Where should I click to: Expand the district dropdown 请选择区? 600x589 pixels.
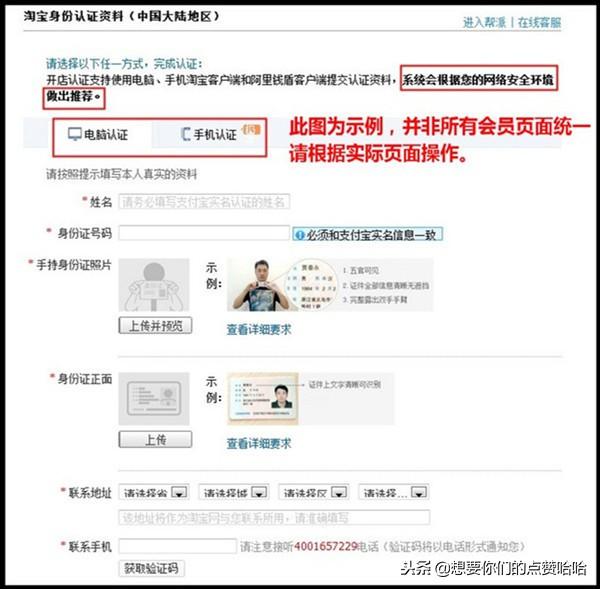tap(314, 492)
